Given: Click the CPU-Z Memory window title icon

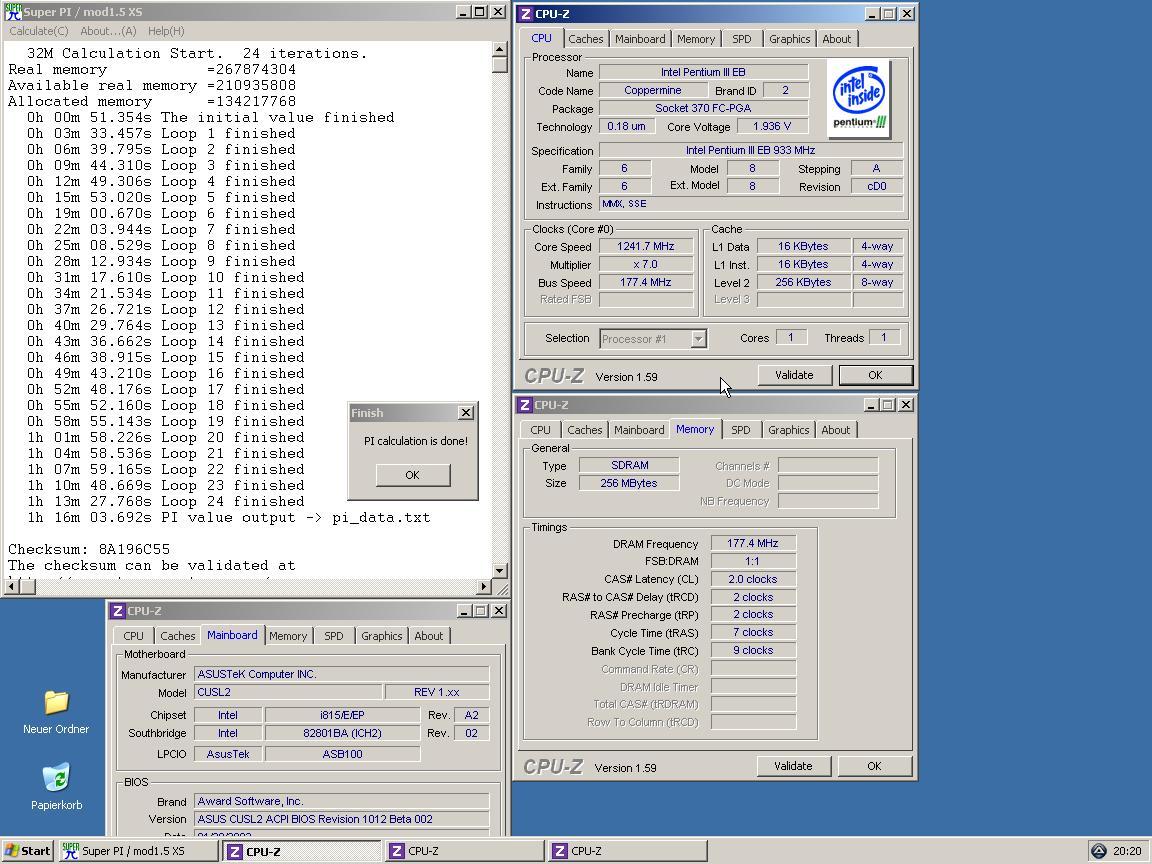Looking at the screenshot, I should pyautogui.click(x=524, y=405).
